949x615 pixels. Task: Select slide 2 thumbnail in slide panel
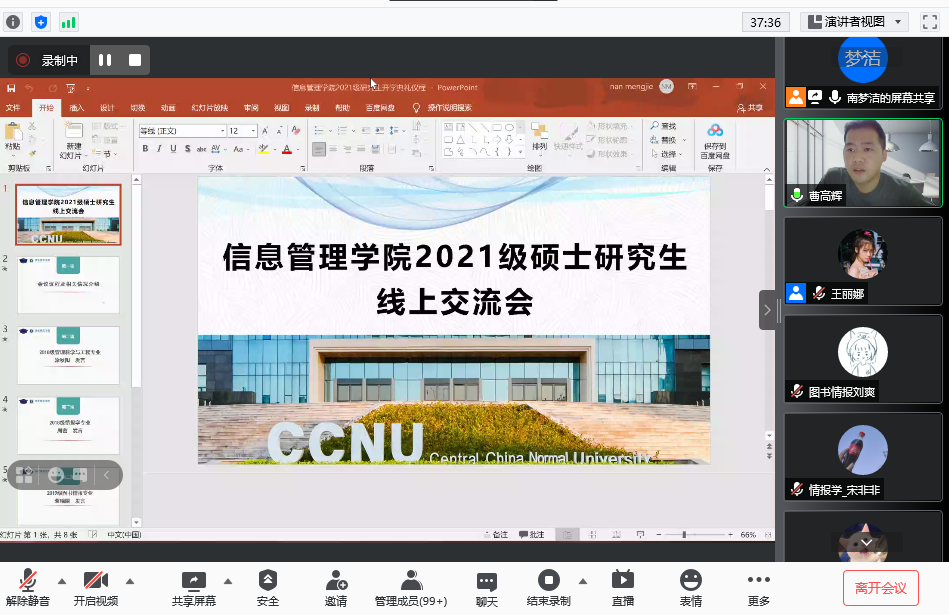point(68,285)
